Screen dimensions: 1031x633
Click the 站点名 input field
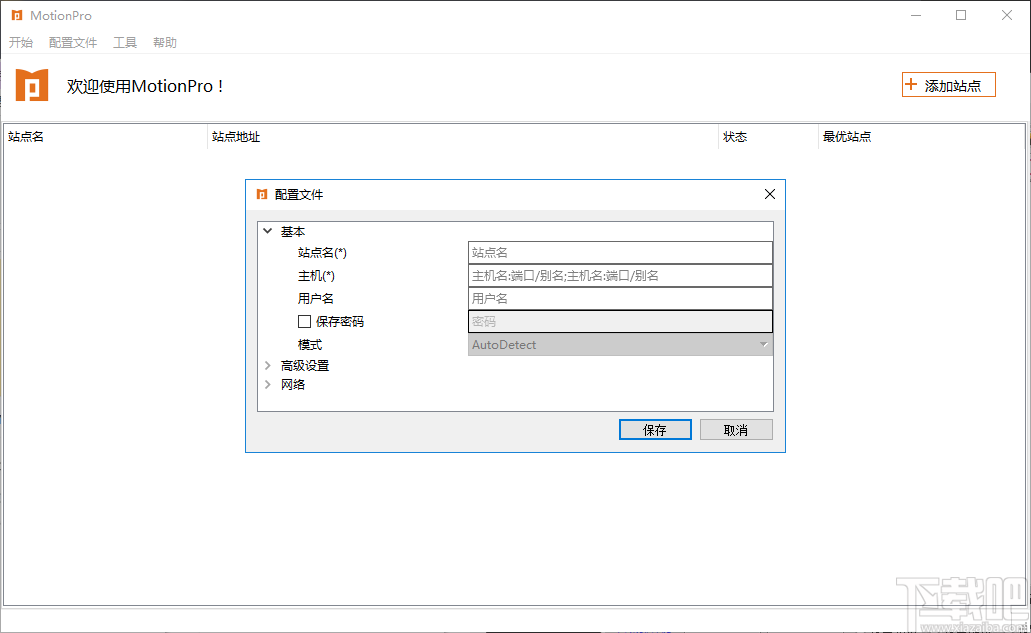click(x=620, y=252)
